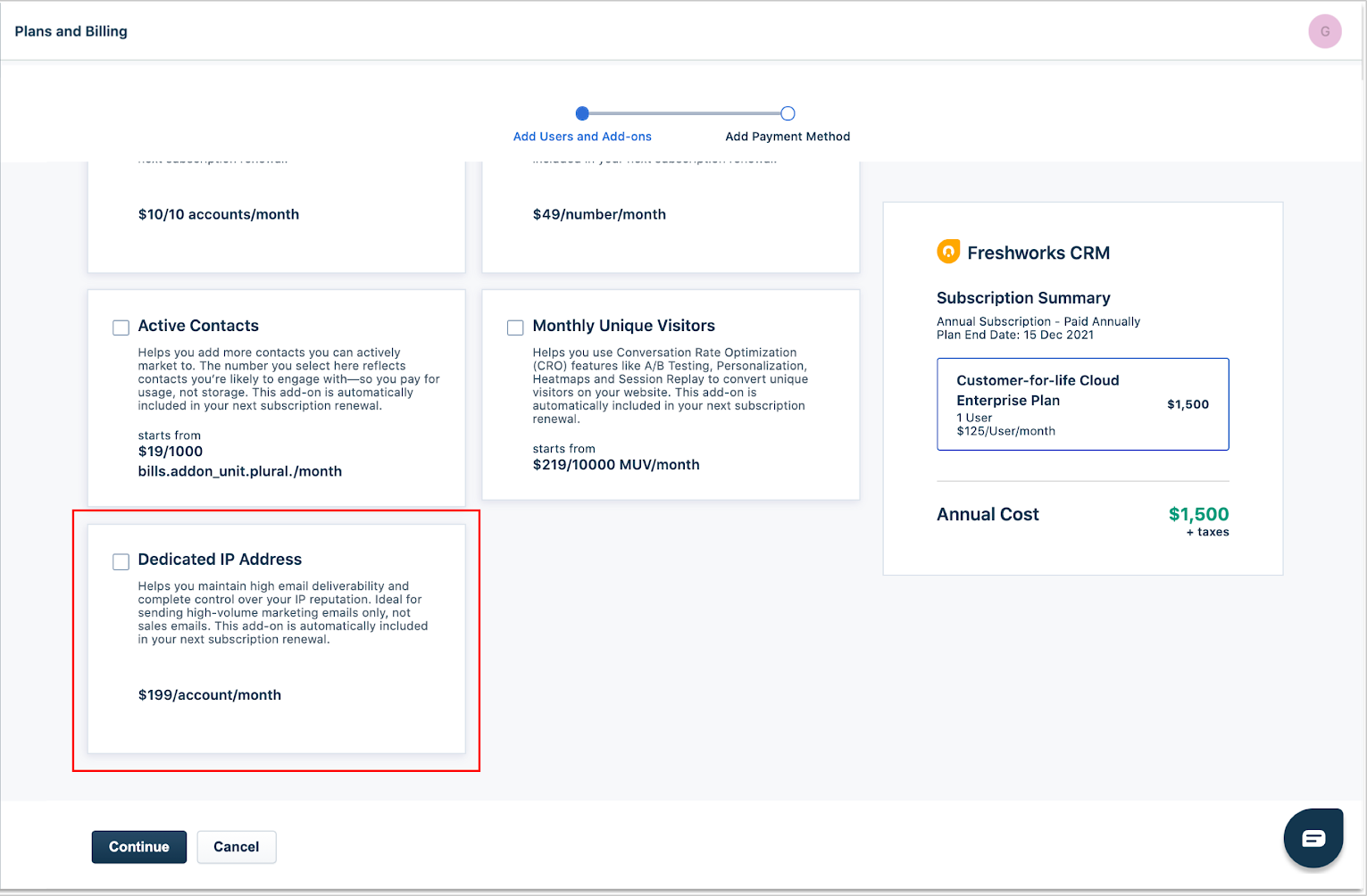Click the $49/number/month price
Screen dimensions: 1367x896
[599, 214]
